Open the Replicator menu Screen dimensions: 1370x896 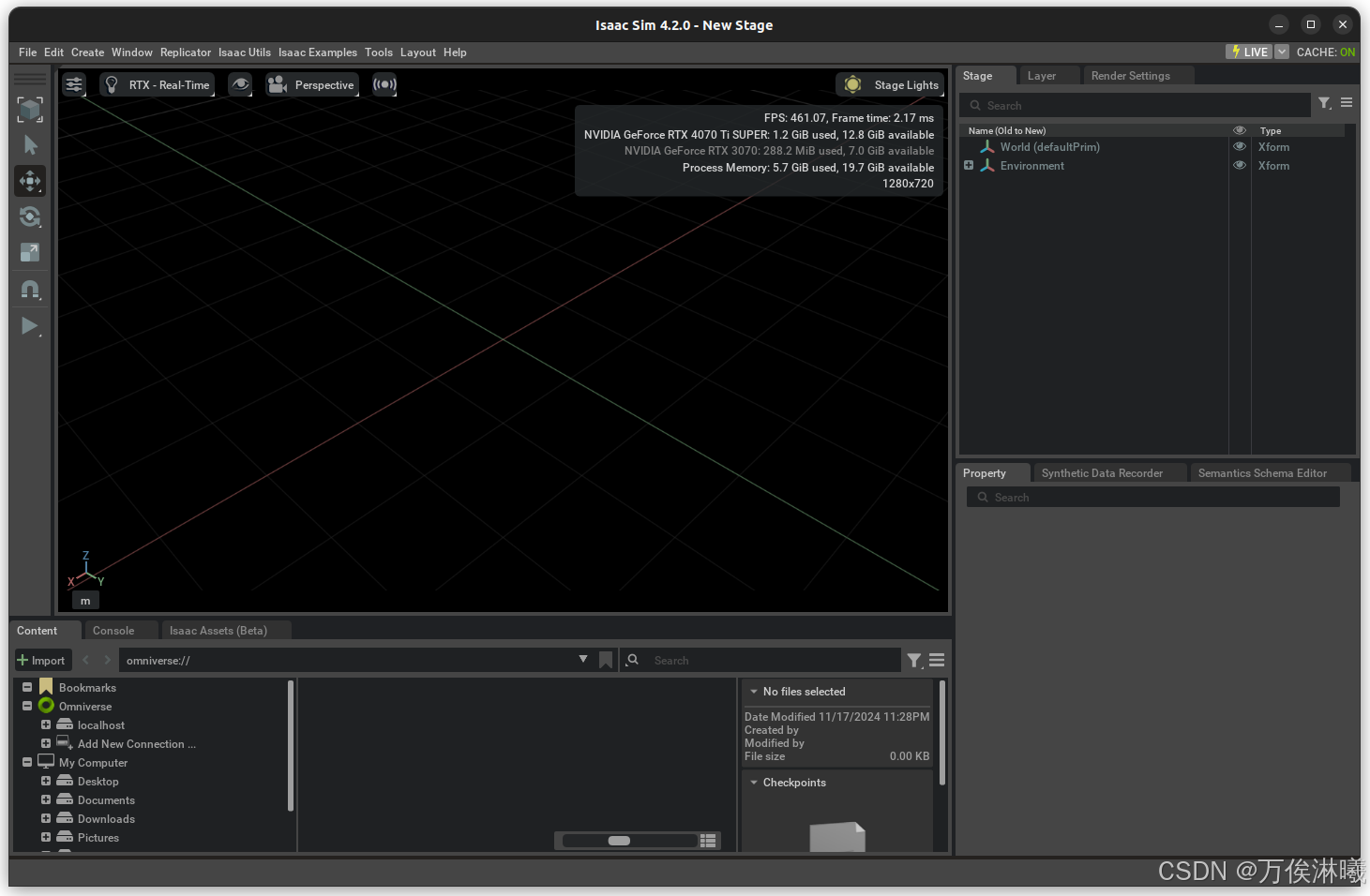coord(186,52)
